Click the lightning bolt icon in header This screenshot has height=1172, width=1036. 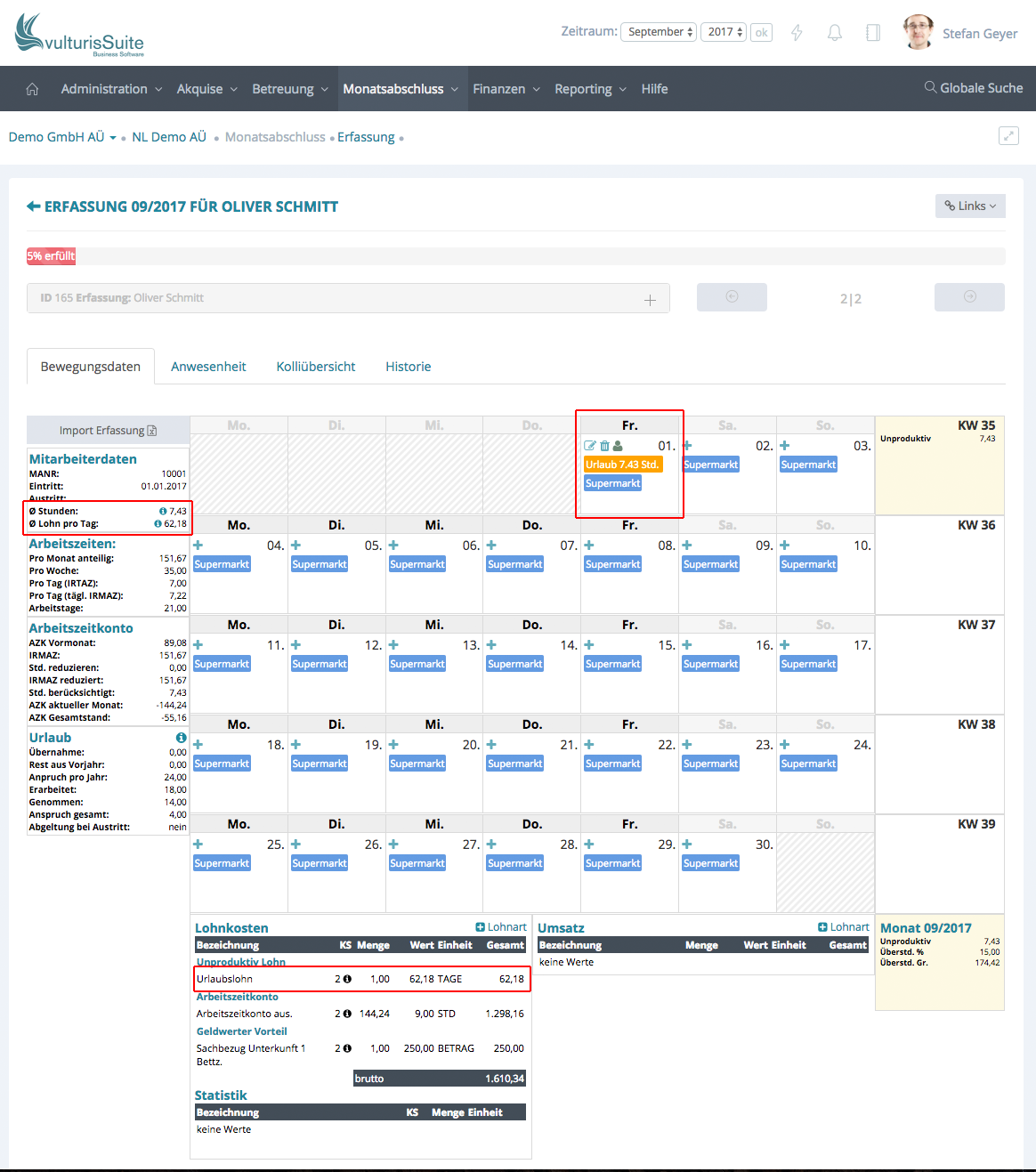tap(797, 33)
